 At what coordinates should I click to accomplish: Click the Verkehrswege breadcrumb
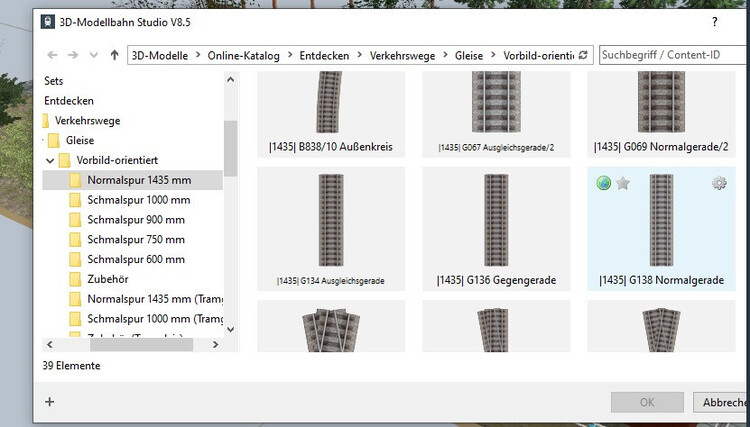(x=402, y=55)
